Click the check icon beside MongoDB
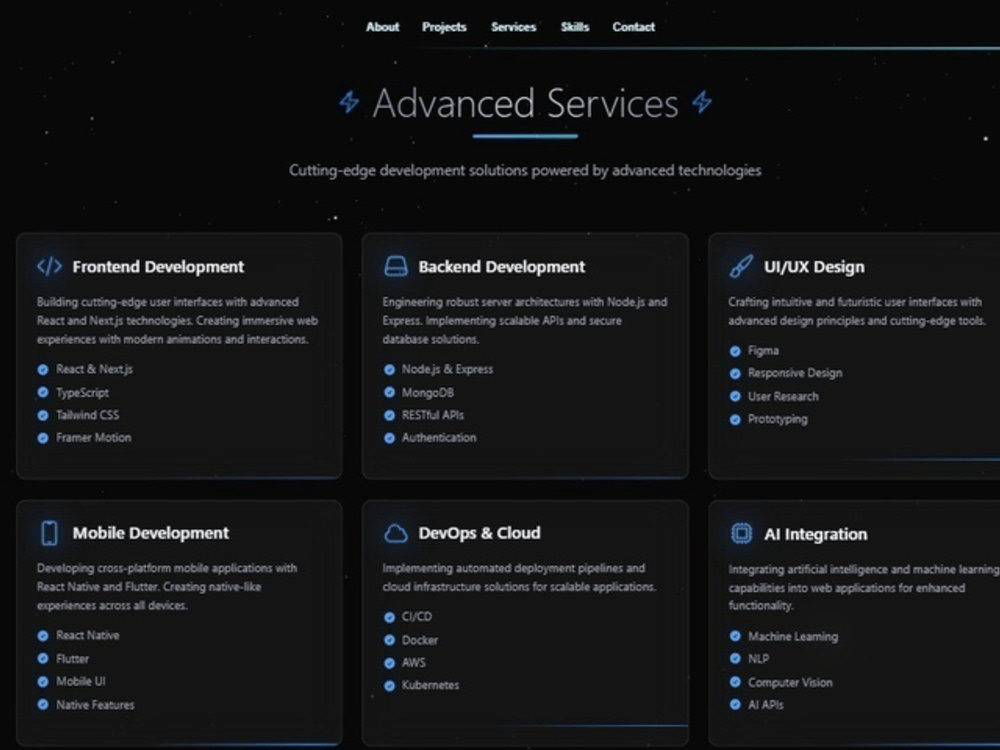 pyautogui.click(x=389, y=392)
